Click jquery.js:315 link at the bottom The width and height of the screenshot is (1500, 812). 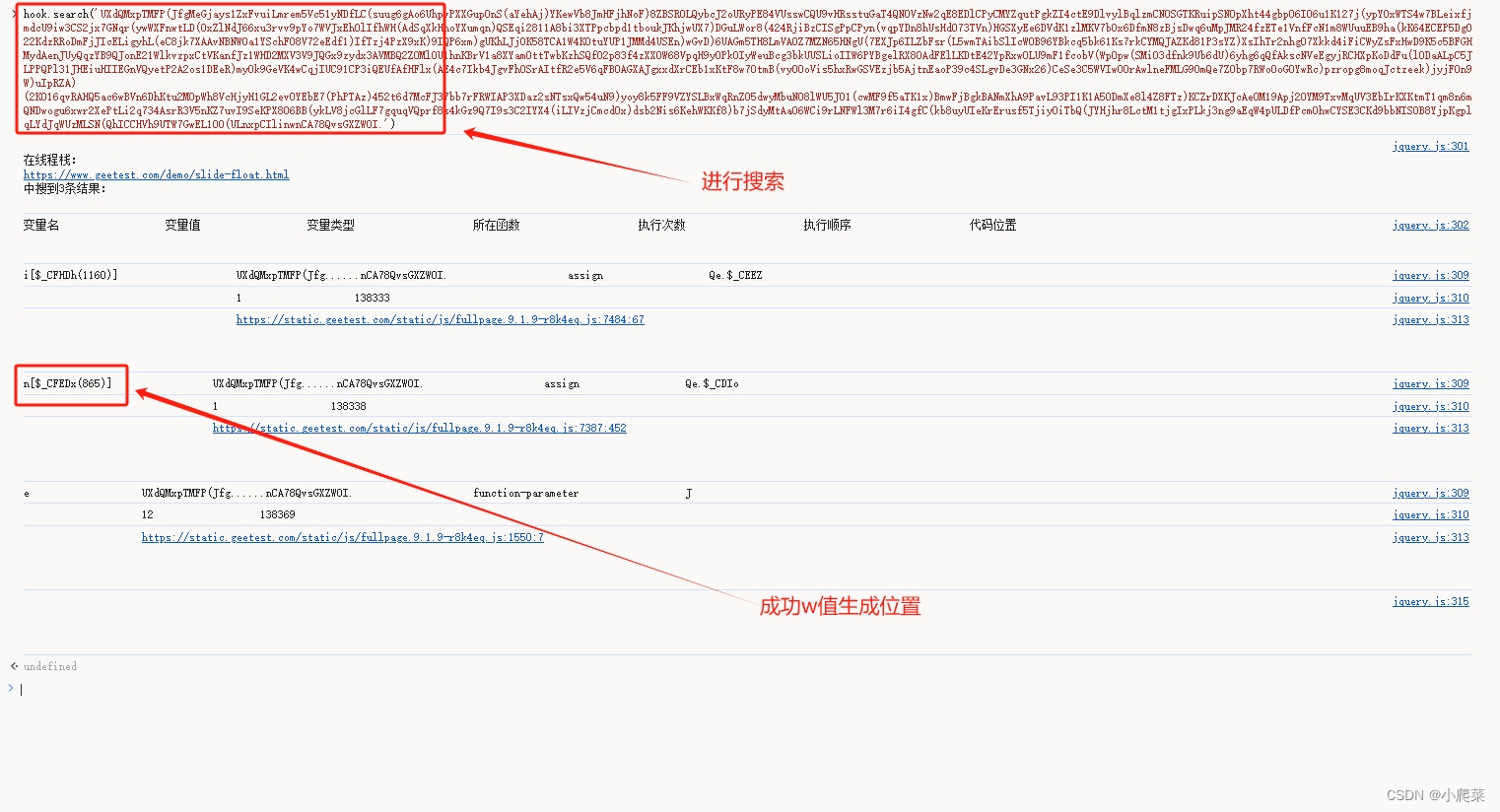click(x=1430, y=601)
